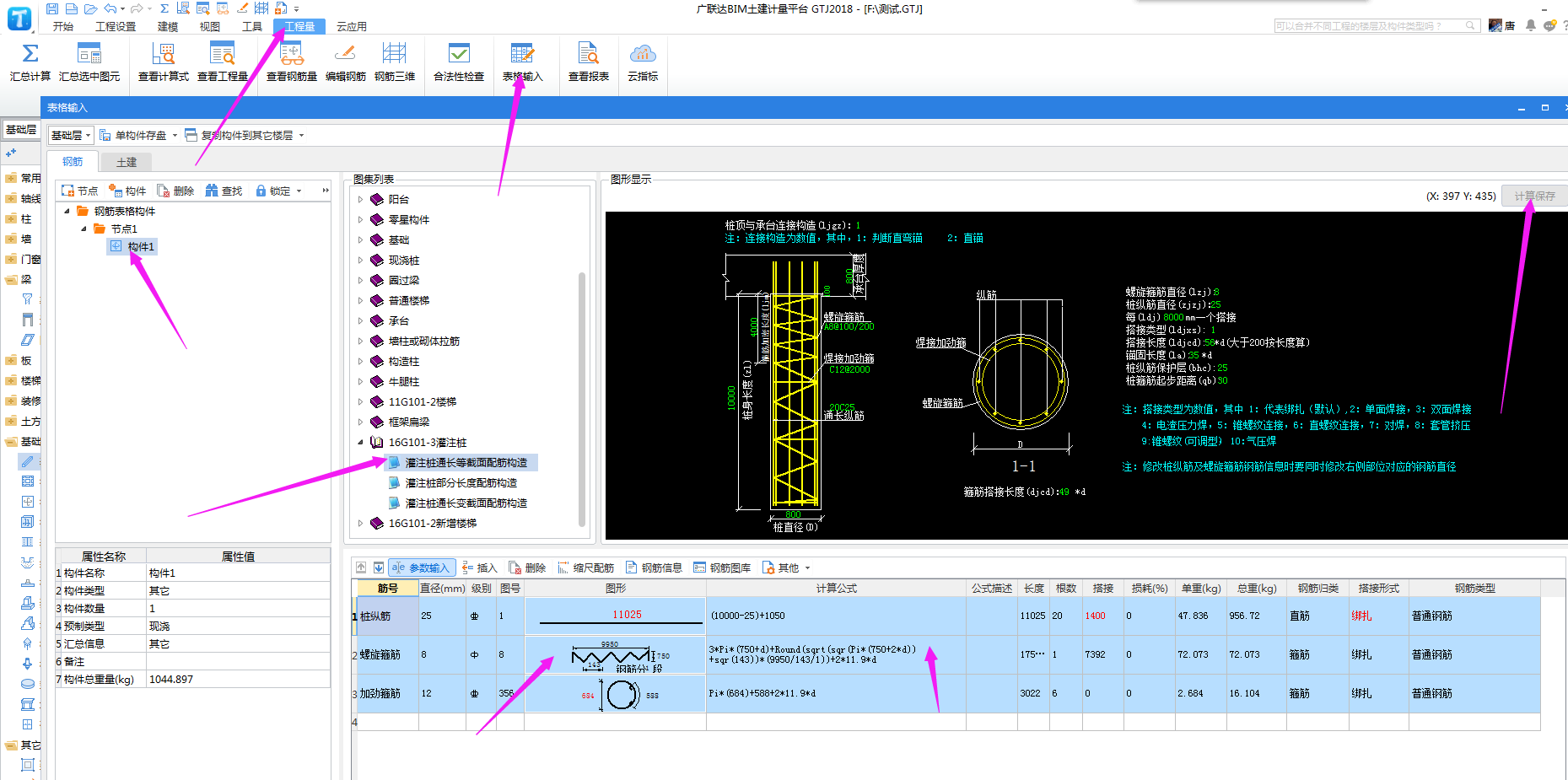Collapse the 节点1 tree node
The image size is (1568, 780).
[x=84, y=229]
